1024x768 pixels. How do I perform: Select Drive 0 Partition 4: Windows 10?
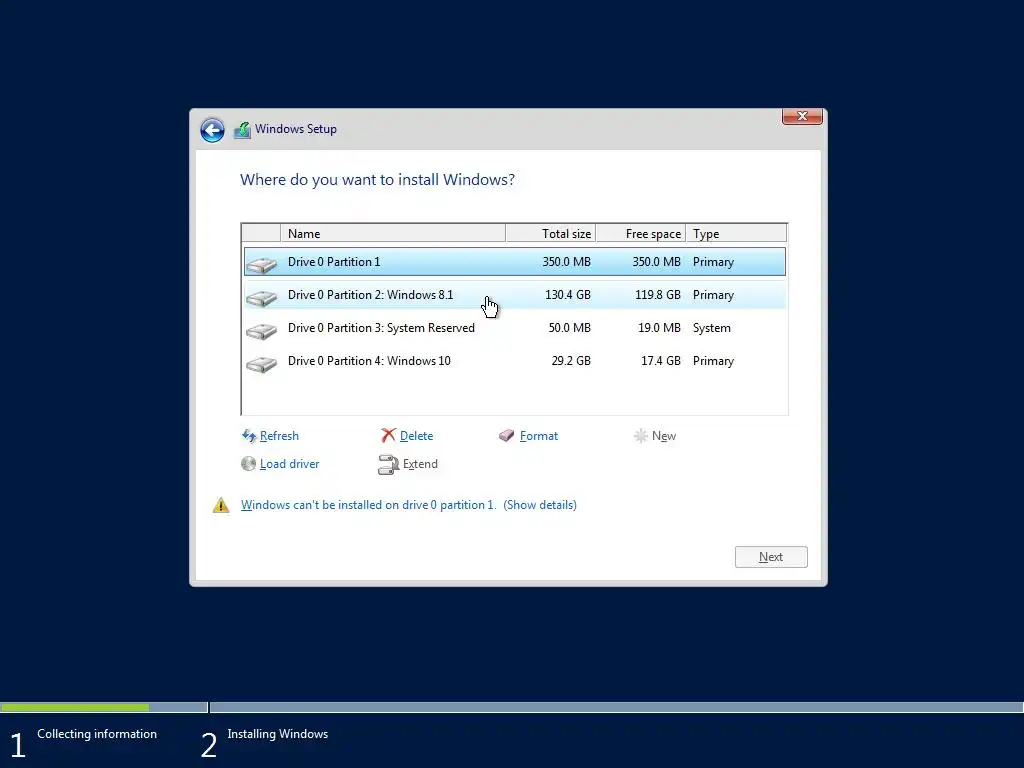pos(515,361)
